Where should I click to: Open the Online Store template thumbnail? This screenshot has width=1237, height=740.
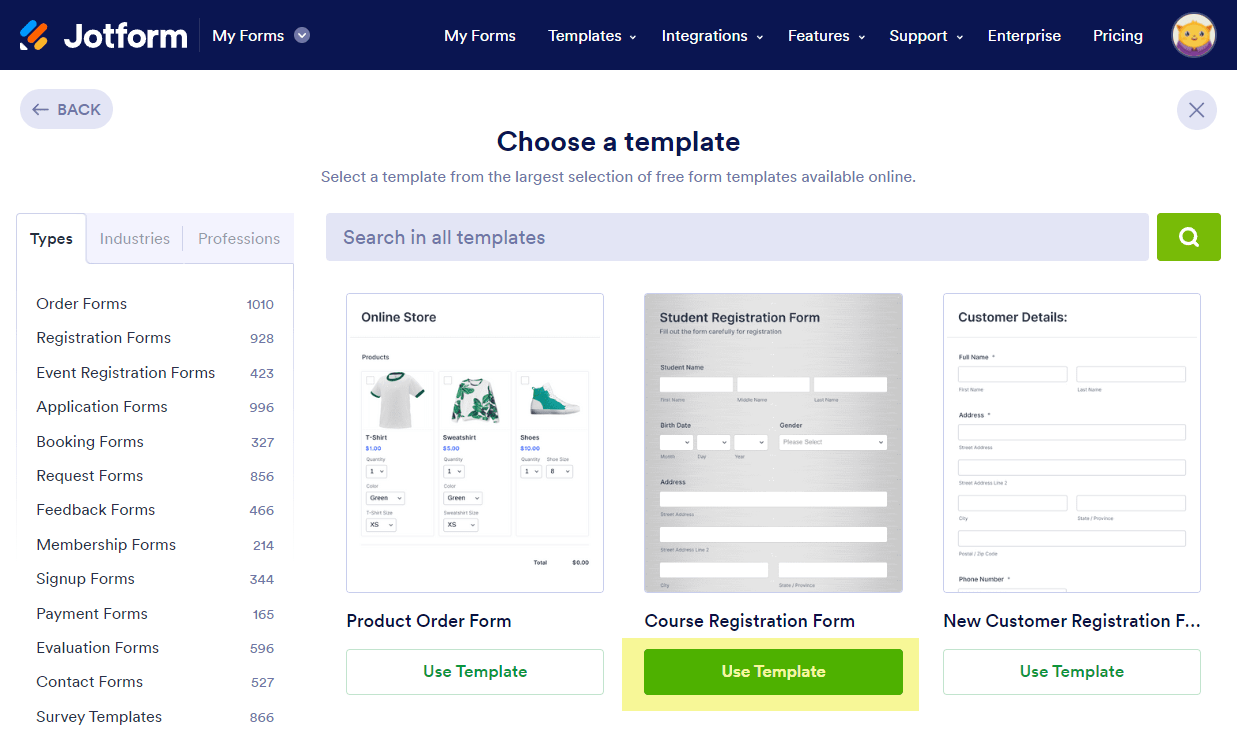coord(475,443)
